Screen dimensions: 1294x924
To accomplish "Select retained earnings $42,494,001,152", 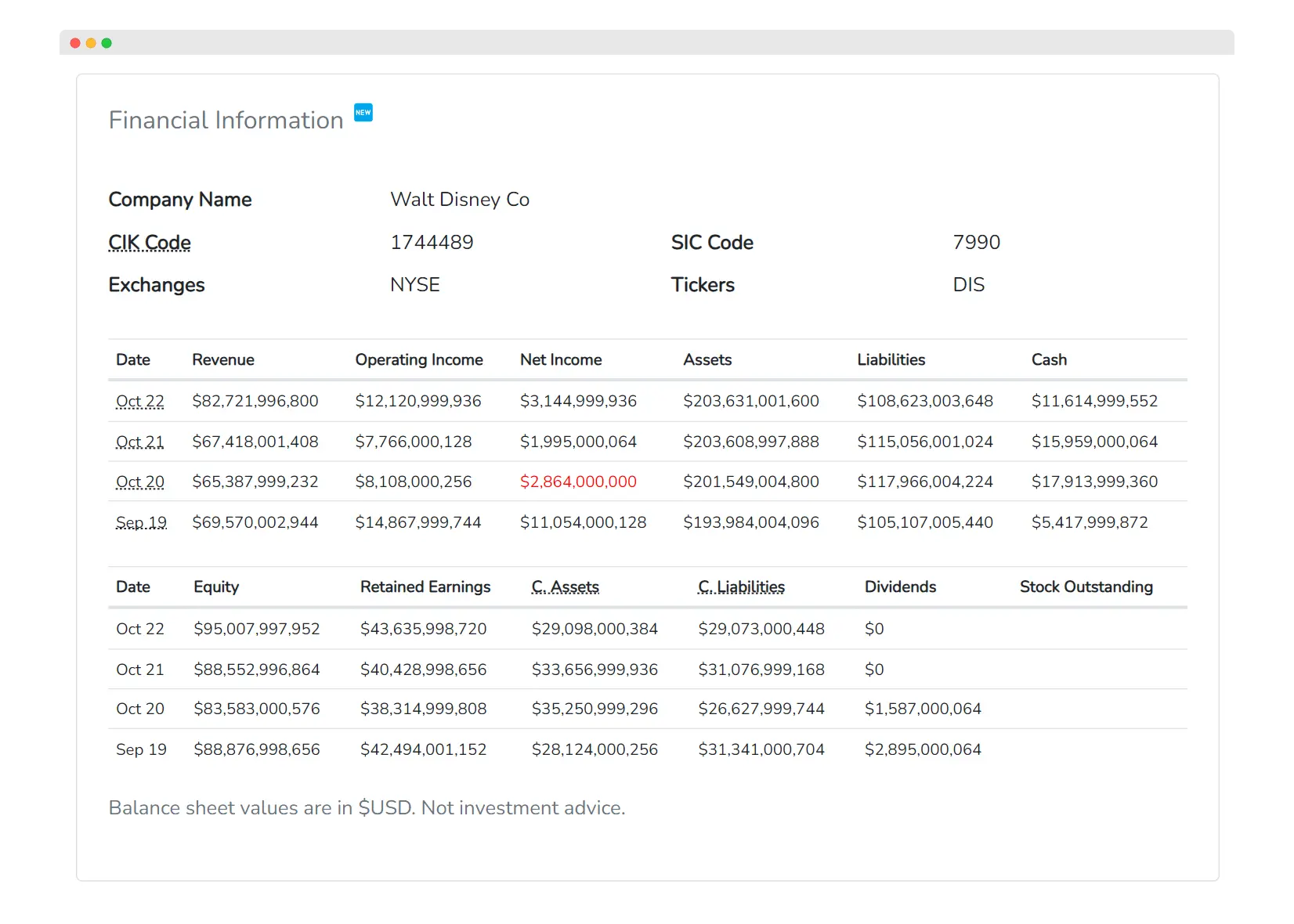I will [x=424, y=749].
